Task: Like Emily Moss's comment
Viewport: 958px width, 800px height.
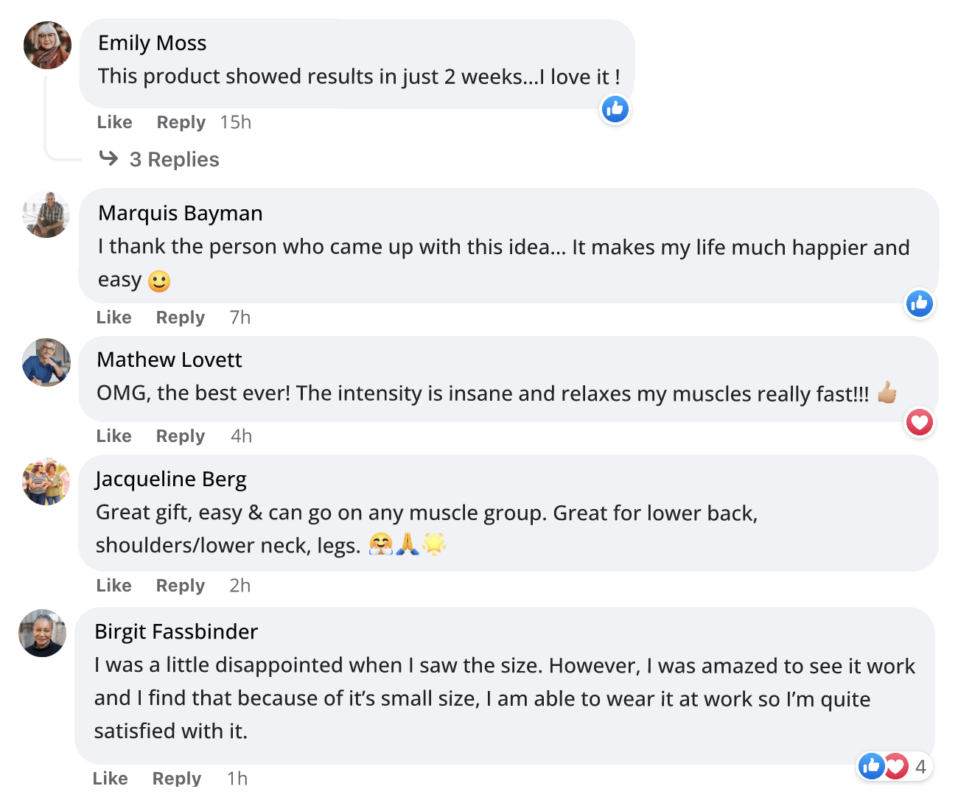Action: (114, 122)
